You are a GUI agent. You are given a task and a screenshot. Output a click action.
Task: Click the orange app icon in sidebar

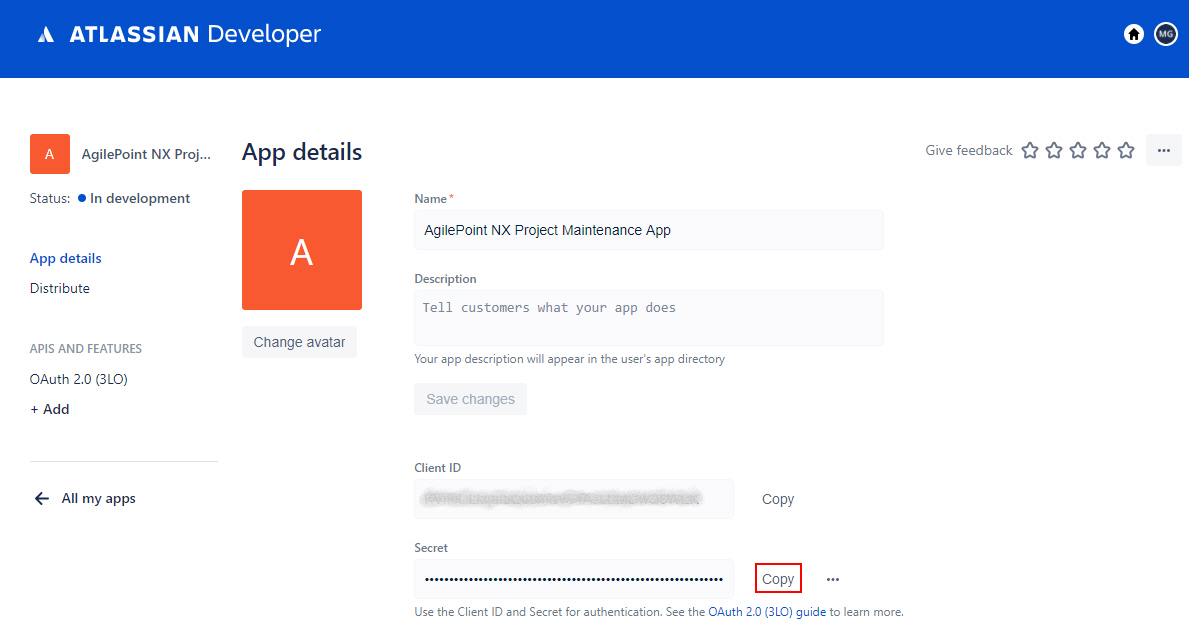pos(50,154)
